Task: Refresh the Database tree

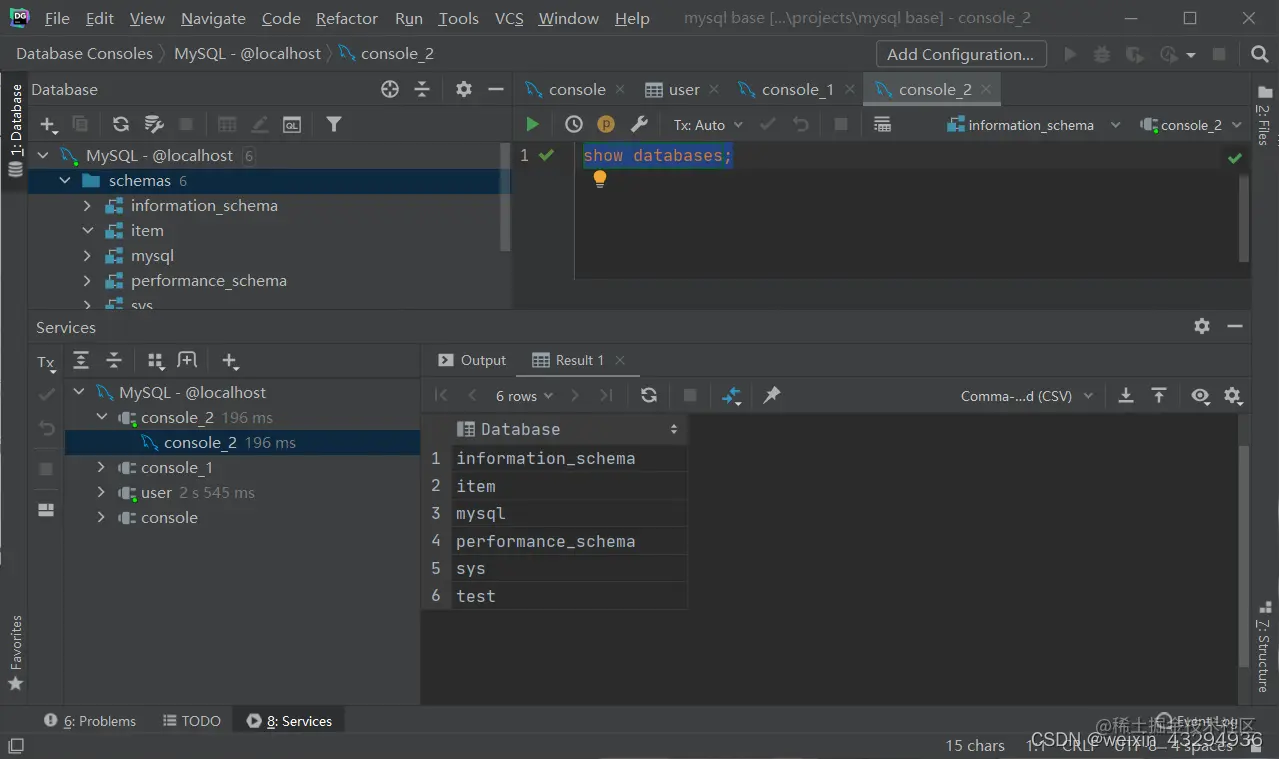Action: pos(121,124)
